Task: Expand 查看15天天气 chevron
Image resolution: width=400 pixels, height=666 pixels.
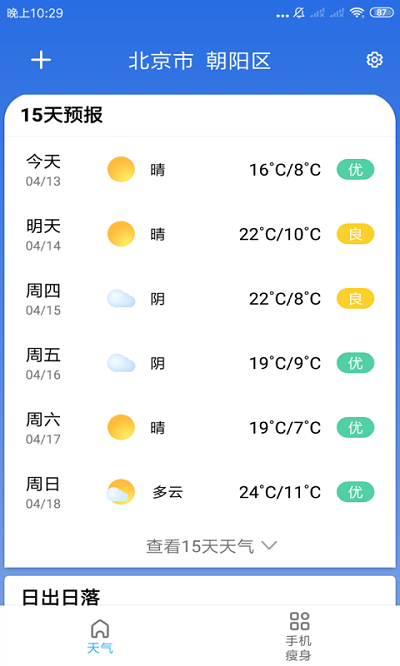Action: [x=269, y=545]
